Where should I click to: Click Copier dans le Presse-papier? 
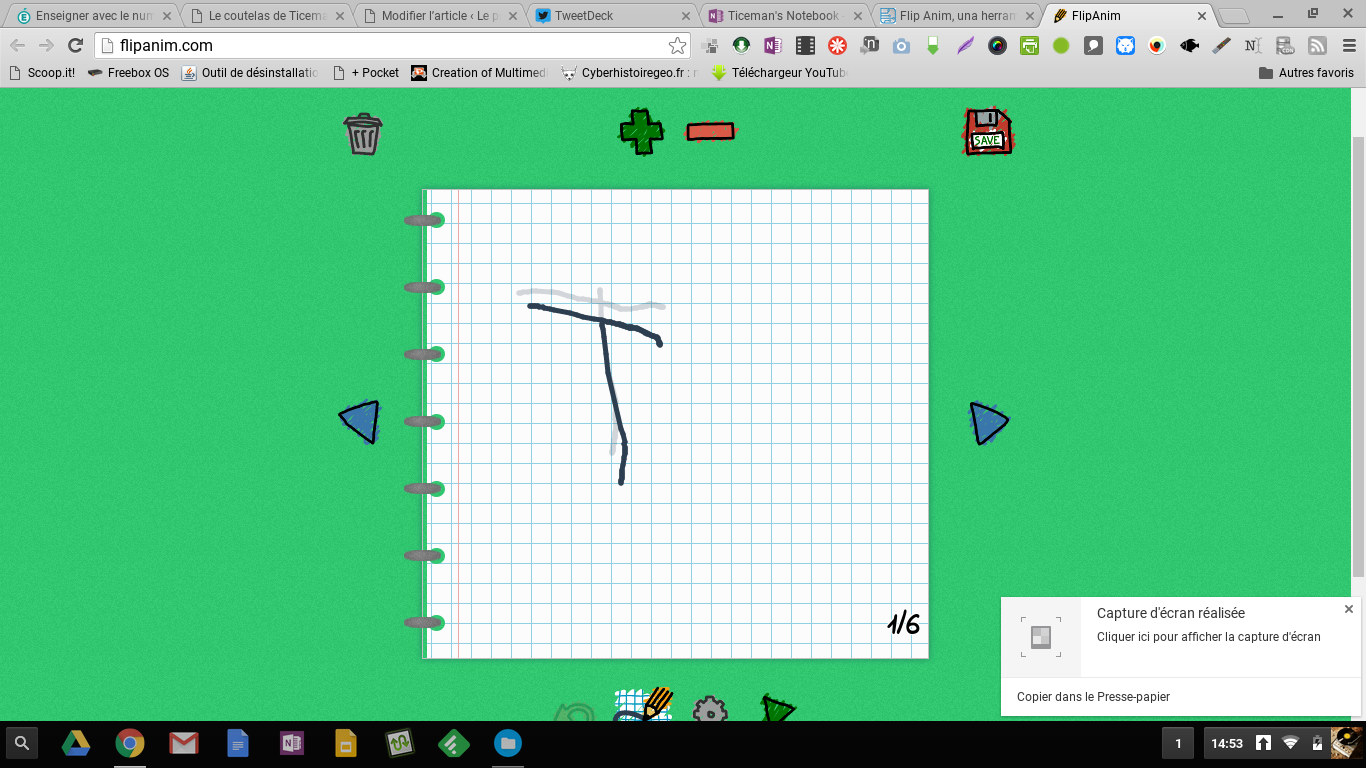pos(1093,697)
